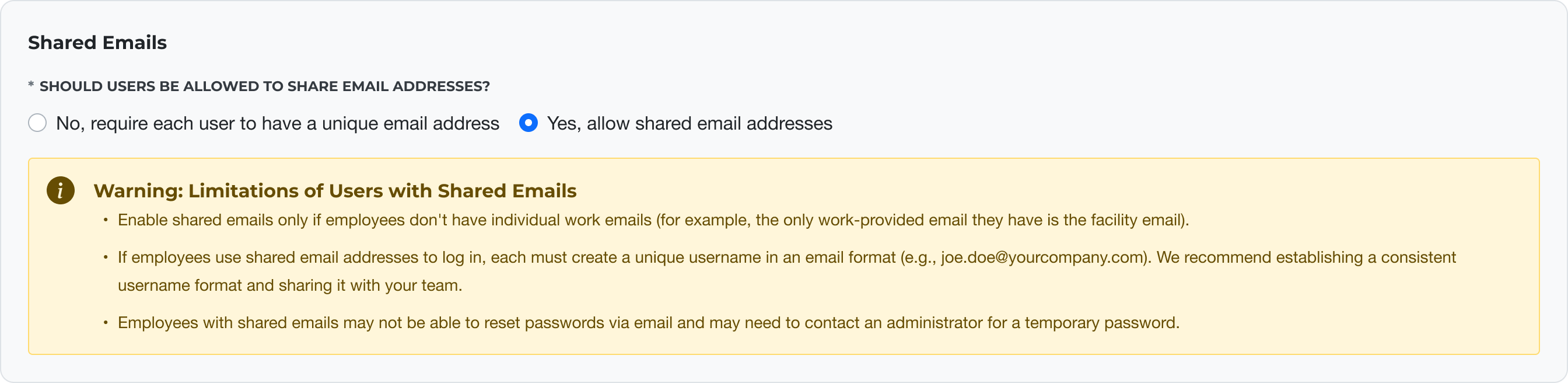This screenshot has height=383, width=1568.
Task: Expand the Shared Emails section header
Action: click(97, 43)
